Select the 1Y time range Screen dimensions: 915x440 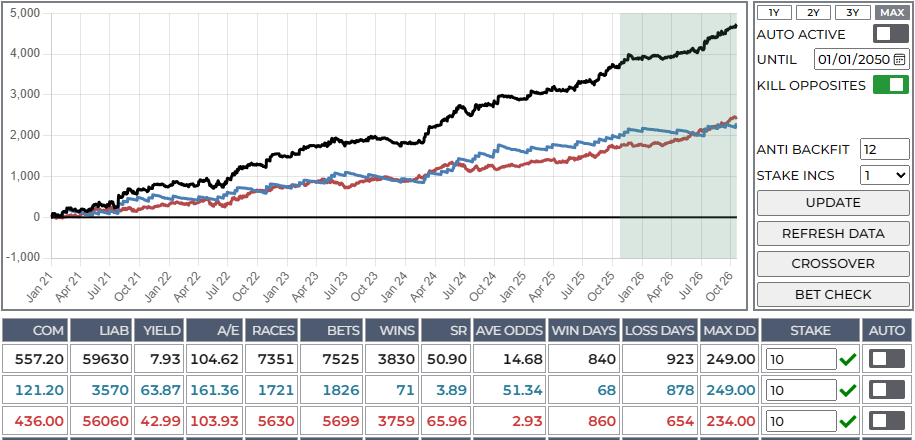774,12
